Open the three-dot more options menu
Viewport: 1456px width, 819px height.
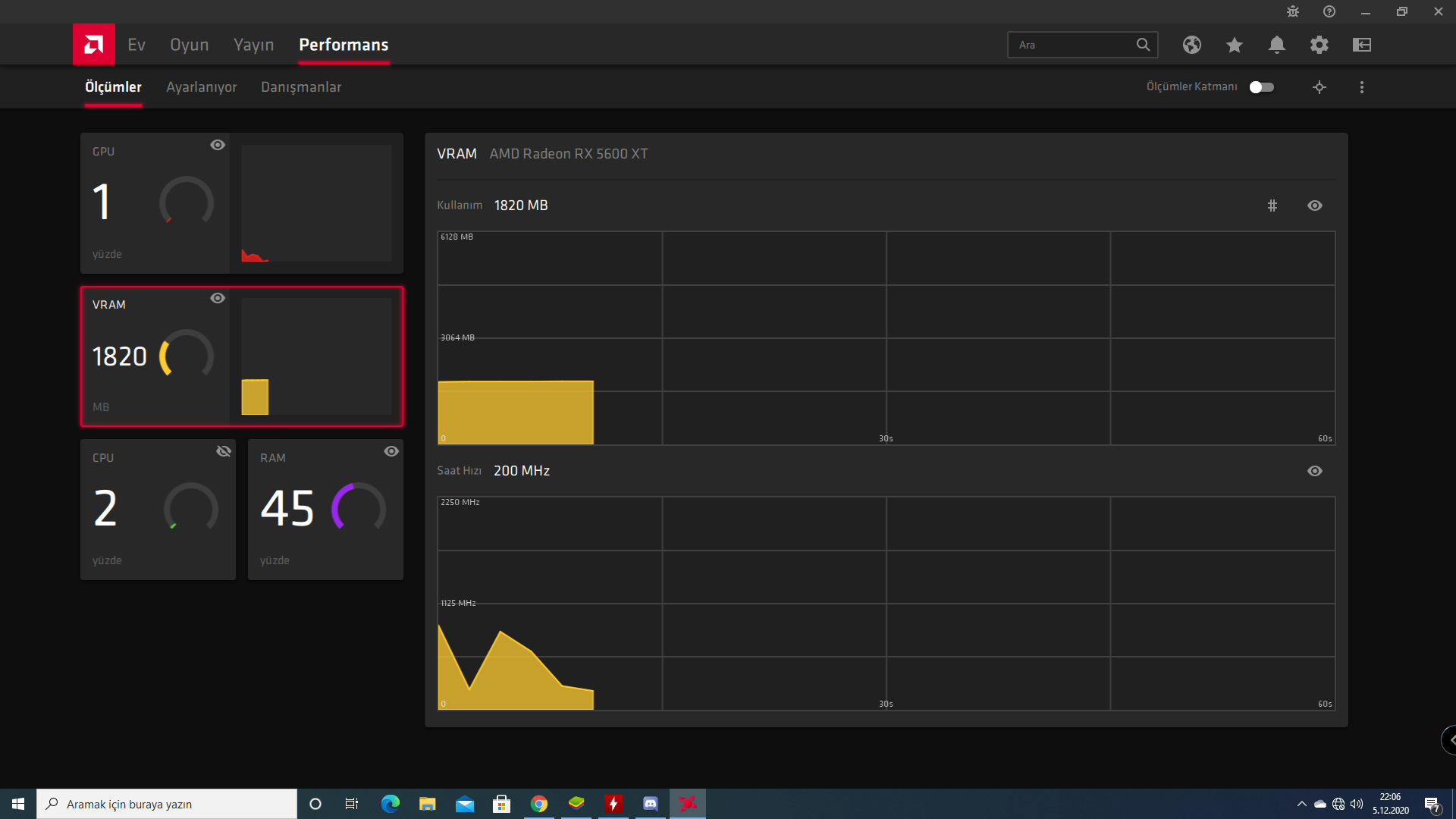coord(1362,87)
